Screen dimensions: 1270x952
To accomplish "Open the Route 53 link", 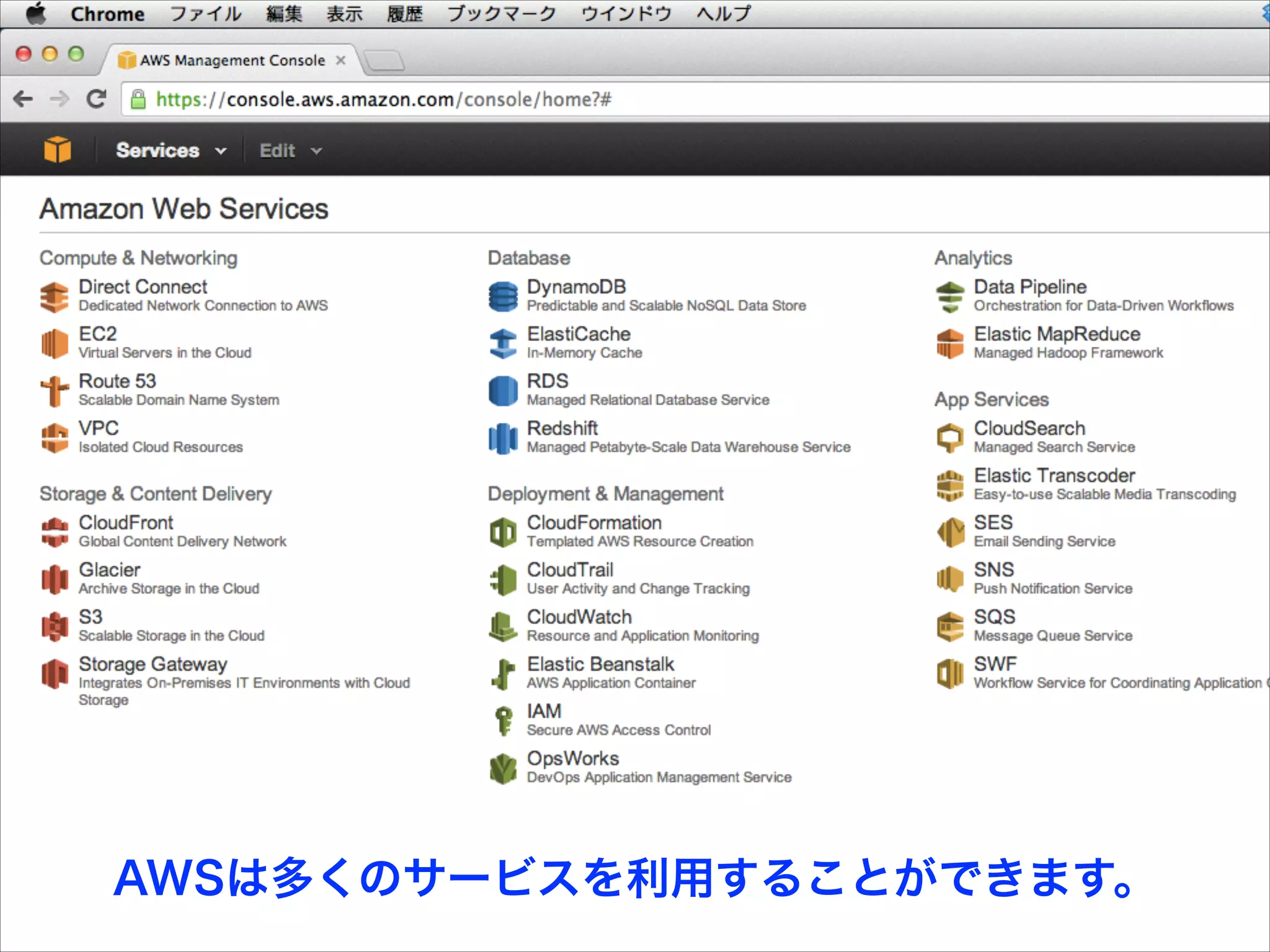I will (117, 381).
